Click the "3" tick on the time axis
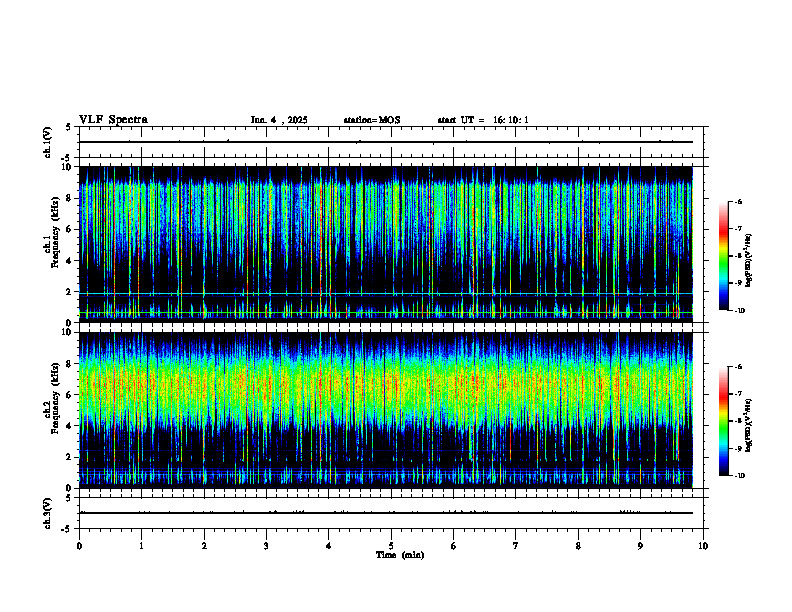The image size is (792, 612). (266, 546)
